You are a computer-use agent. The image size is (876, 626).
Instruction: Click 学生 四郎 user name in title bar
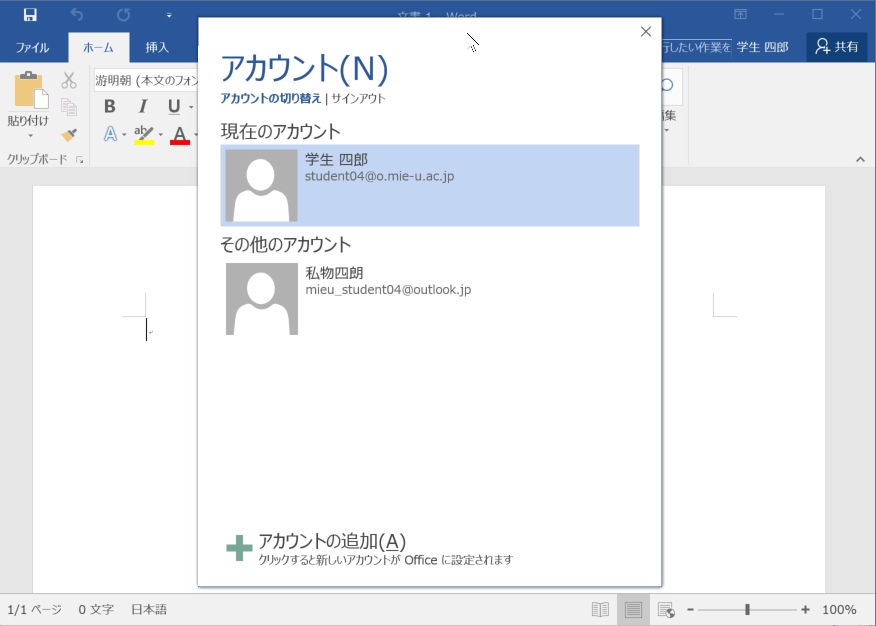click(x=762, y=47)
